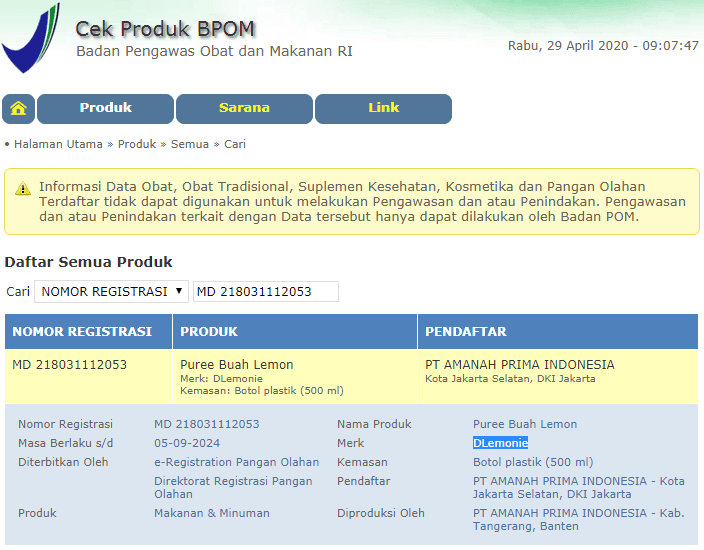Click e-Registration Pangan Olahan value
This screenshot has width=704, height=550.
(x=237, y=462)
